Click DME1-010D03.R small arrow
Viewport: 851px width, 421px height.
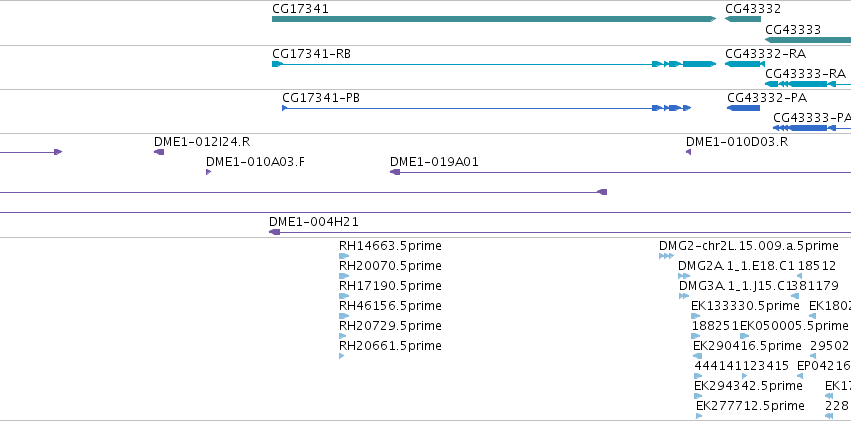(x=688, y=152)
